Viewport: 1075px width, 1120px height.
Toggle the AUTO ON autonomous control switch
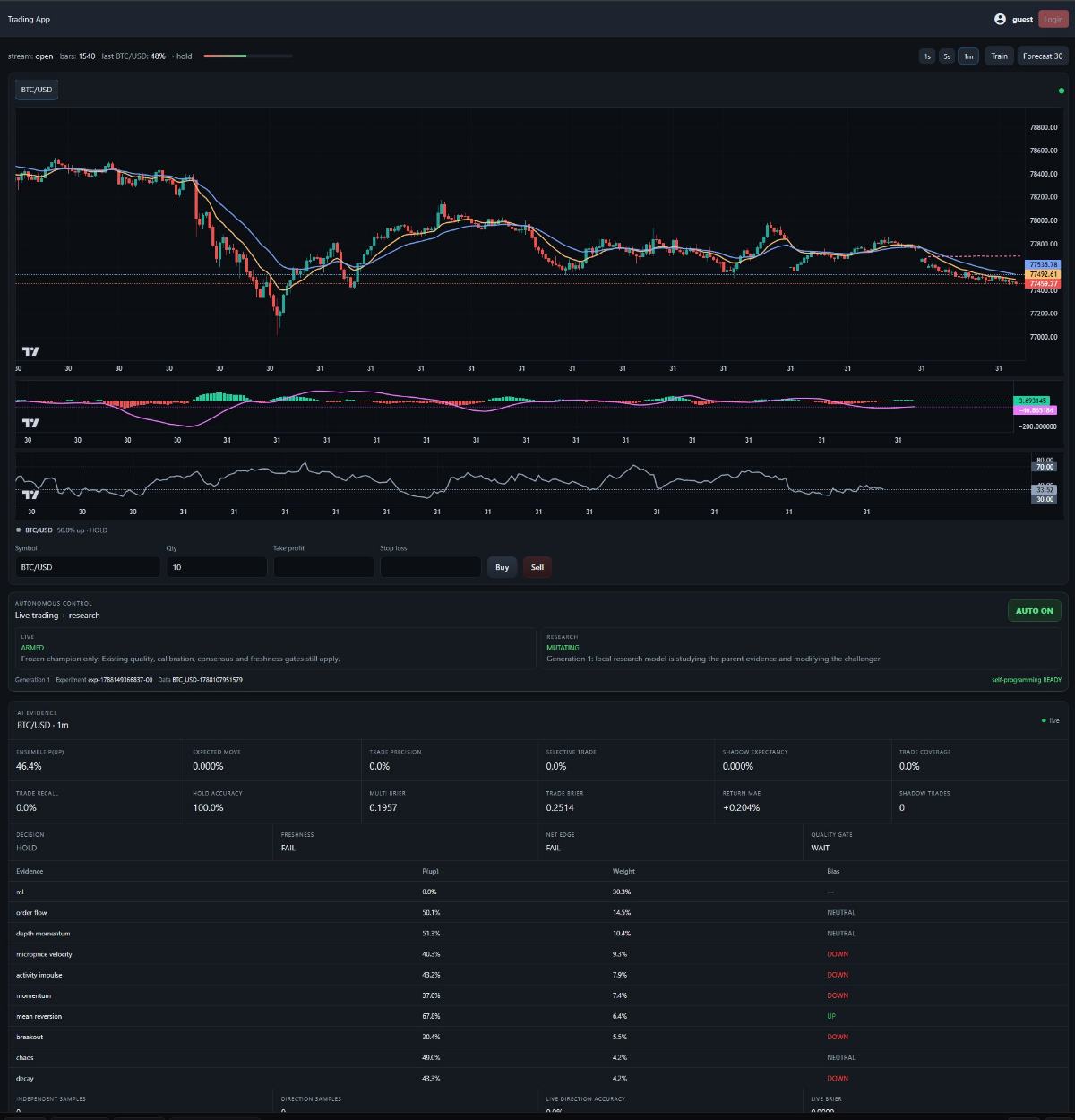[x=1035, y=611]
